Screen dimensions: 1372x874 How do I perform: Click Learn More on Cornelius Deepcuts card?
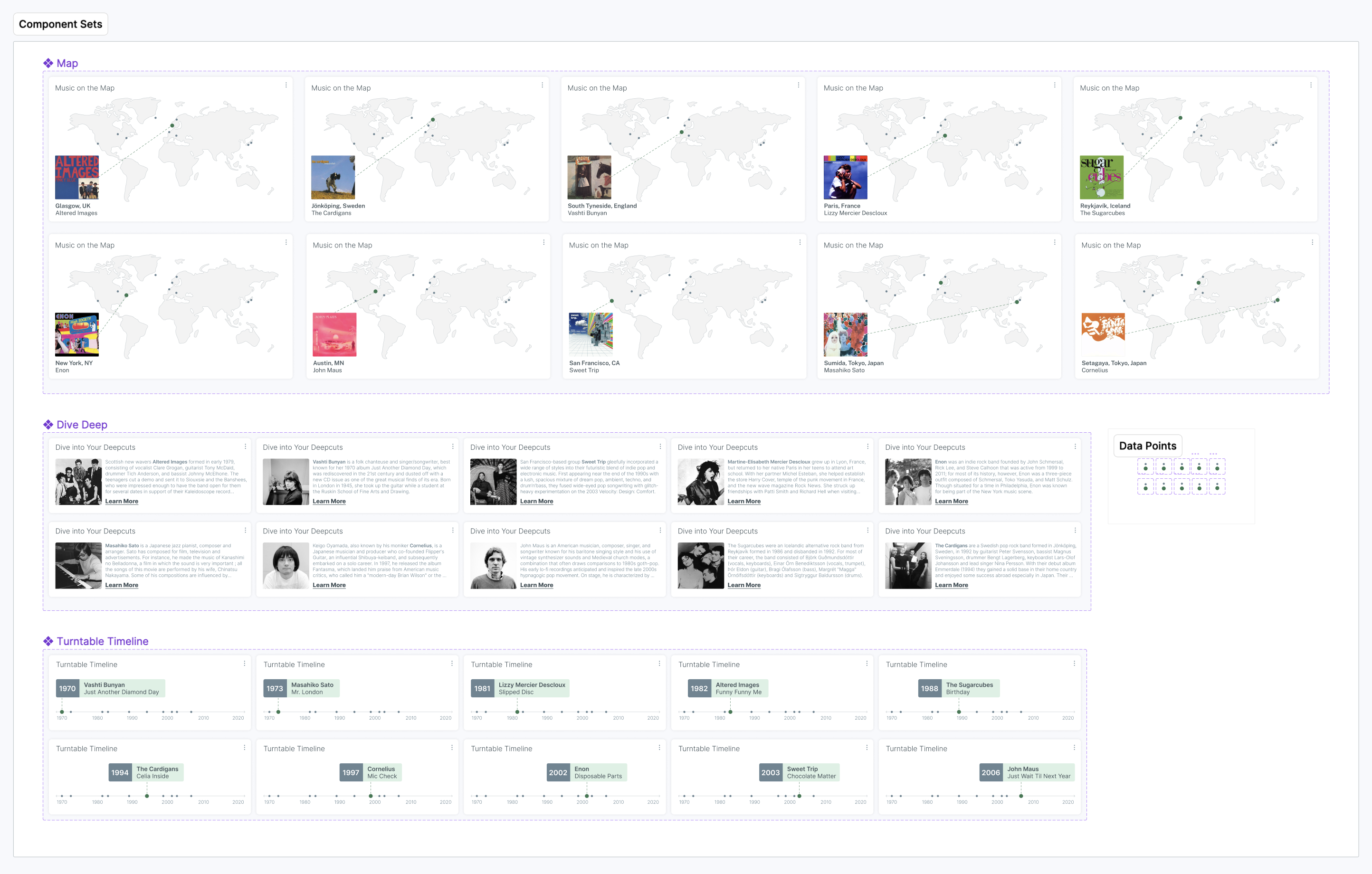[x=329, y=585]
